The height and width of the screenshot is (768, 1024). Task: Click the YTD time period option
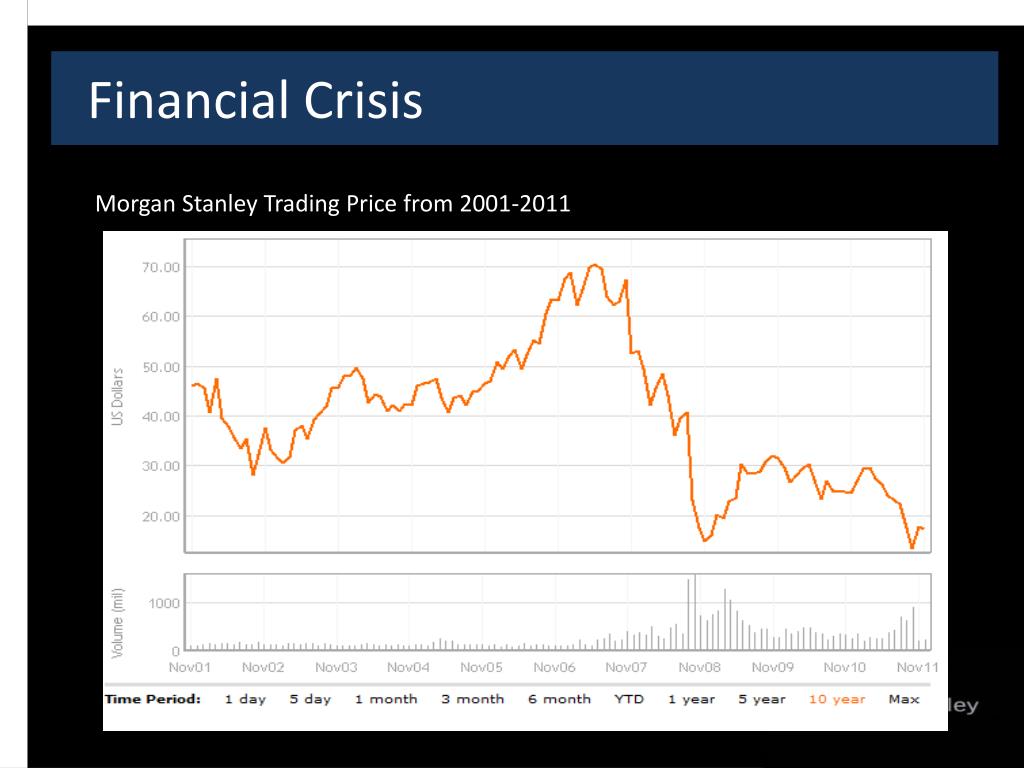coord(630,699)
